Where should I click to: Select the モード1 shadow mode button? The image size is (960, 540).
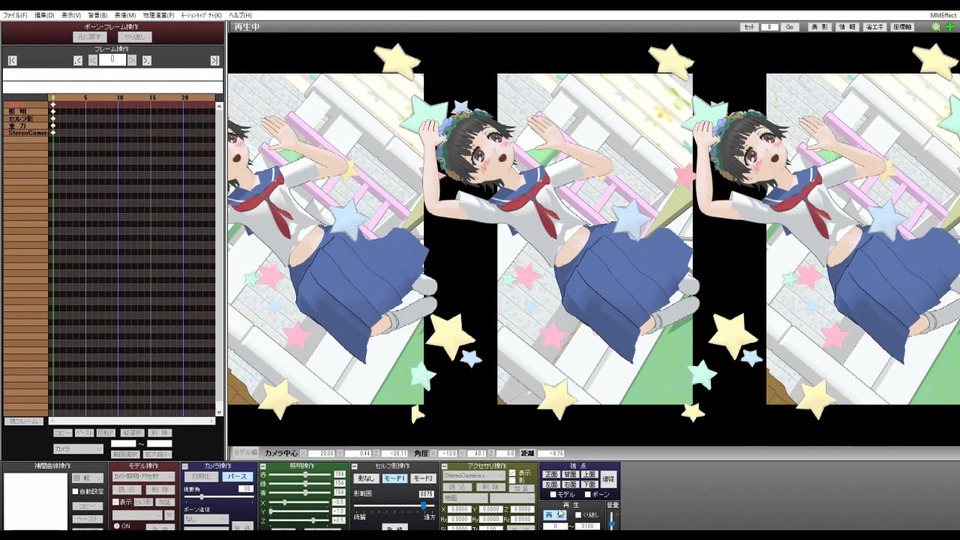(394, 478)
